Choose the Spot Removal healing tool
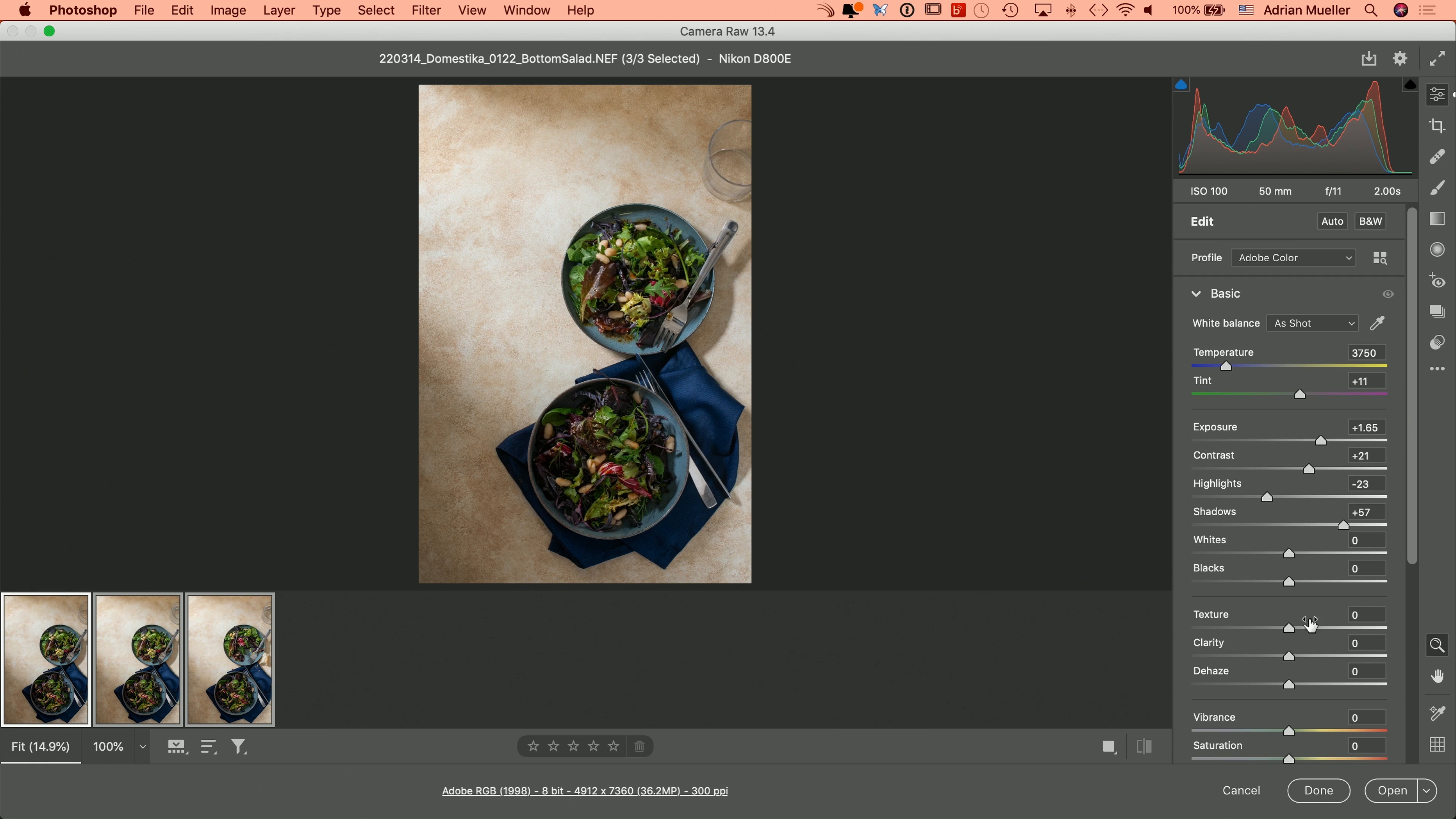The image size is (1456, 819). click(1437, 157)
